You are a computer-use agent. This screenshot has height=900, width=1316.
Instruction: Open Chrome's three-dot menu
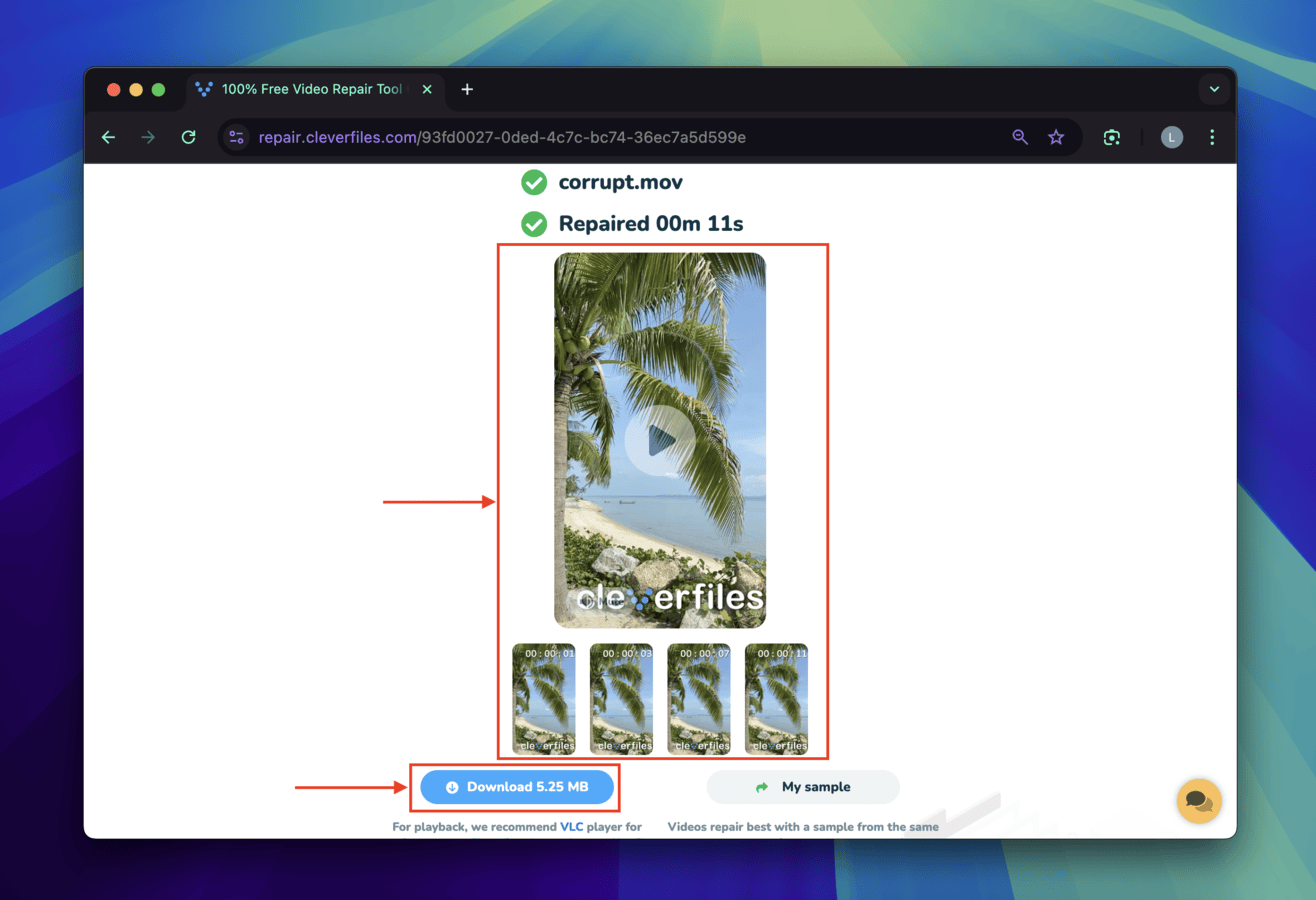pyautogui.click(x=1212, y=138)
